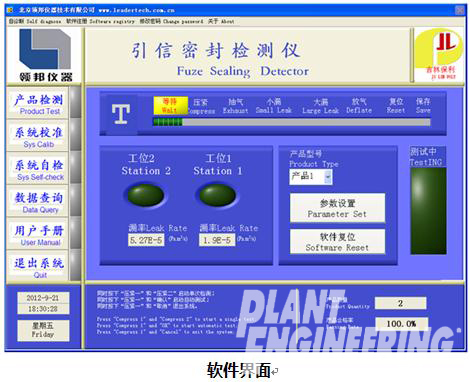
Task: Open the Self diagnose menu
Action: tap(35, 21)
